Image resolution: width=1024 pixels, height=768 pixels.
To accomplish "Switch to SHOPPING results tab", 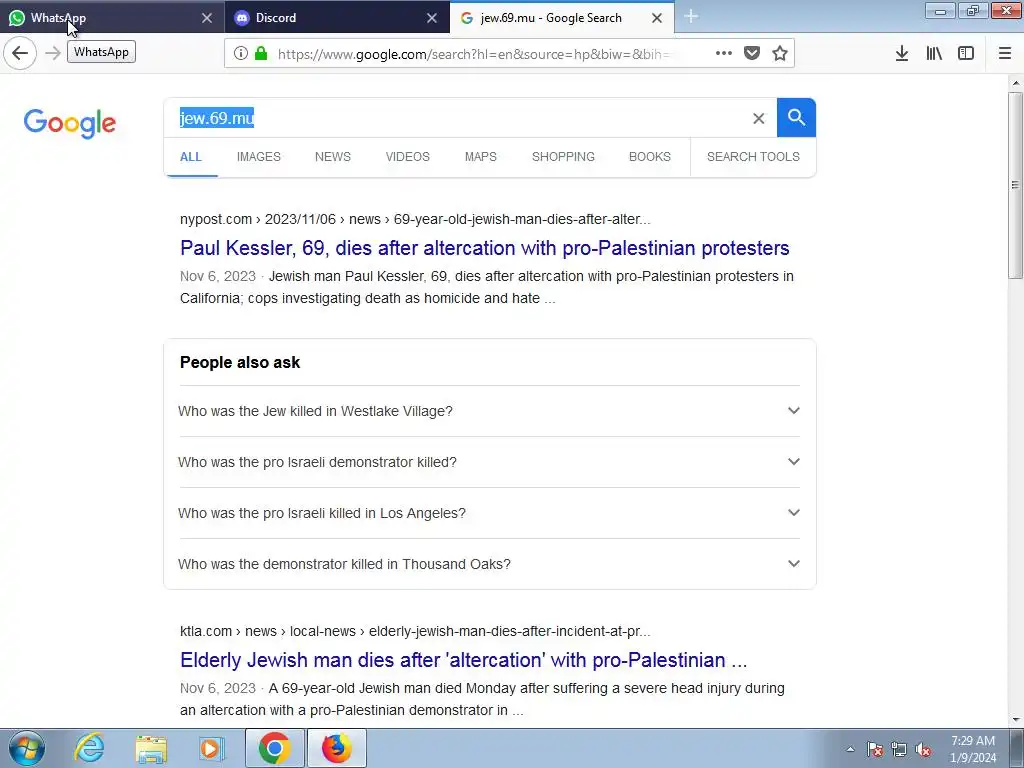I will click(563, 157).
